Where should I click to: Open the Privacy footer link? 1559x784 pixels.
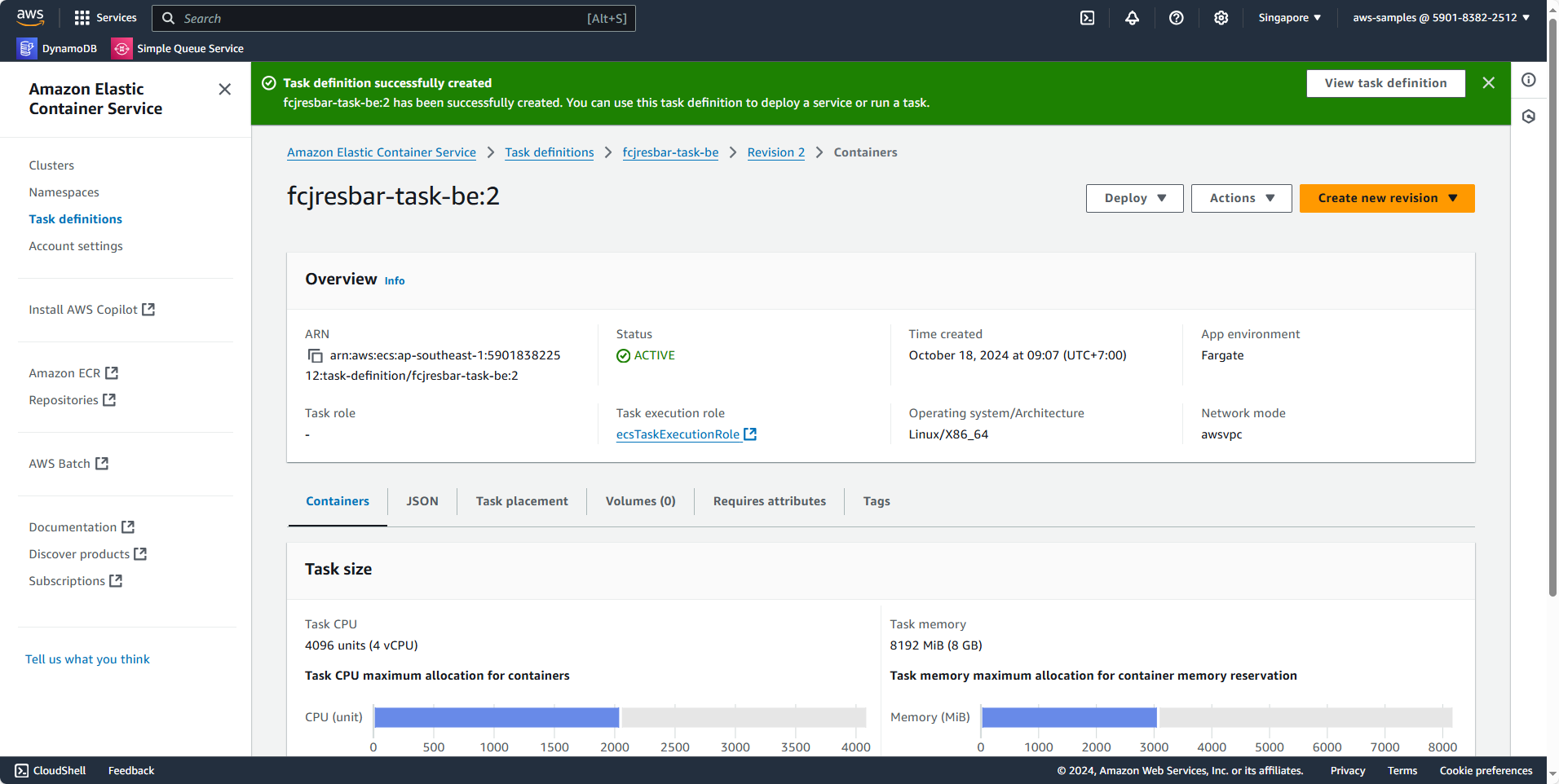tap(1347, 771)
